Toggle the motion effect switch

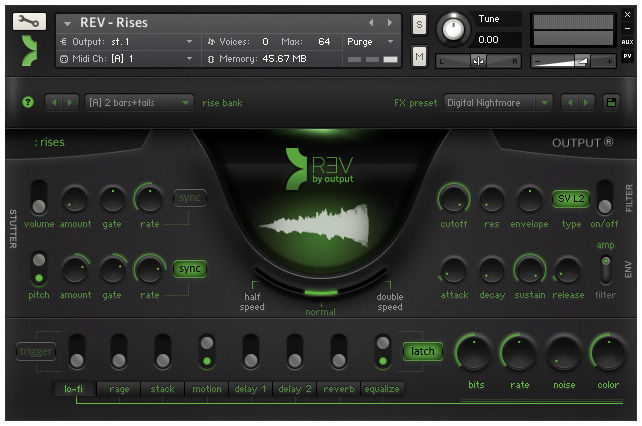coord(207,351)
